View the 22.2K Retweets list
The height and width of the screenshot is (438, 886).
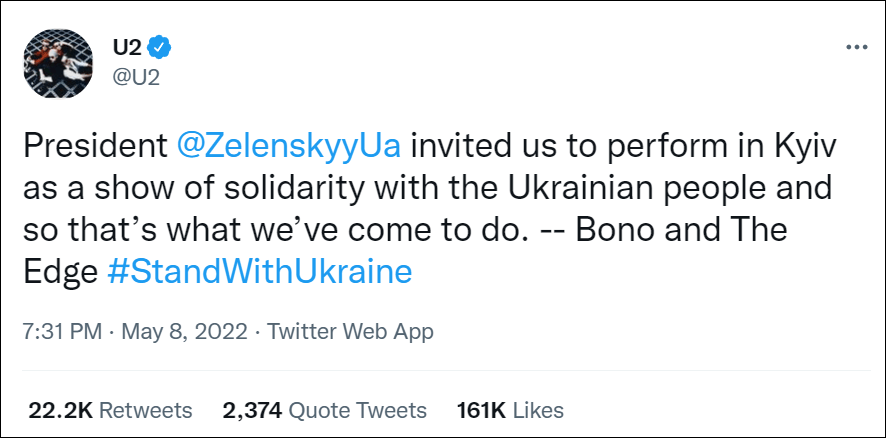109,410
